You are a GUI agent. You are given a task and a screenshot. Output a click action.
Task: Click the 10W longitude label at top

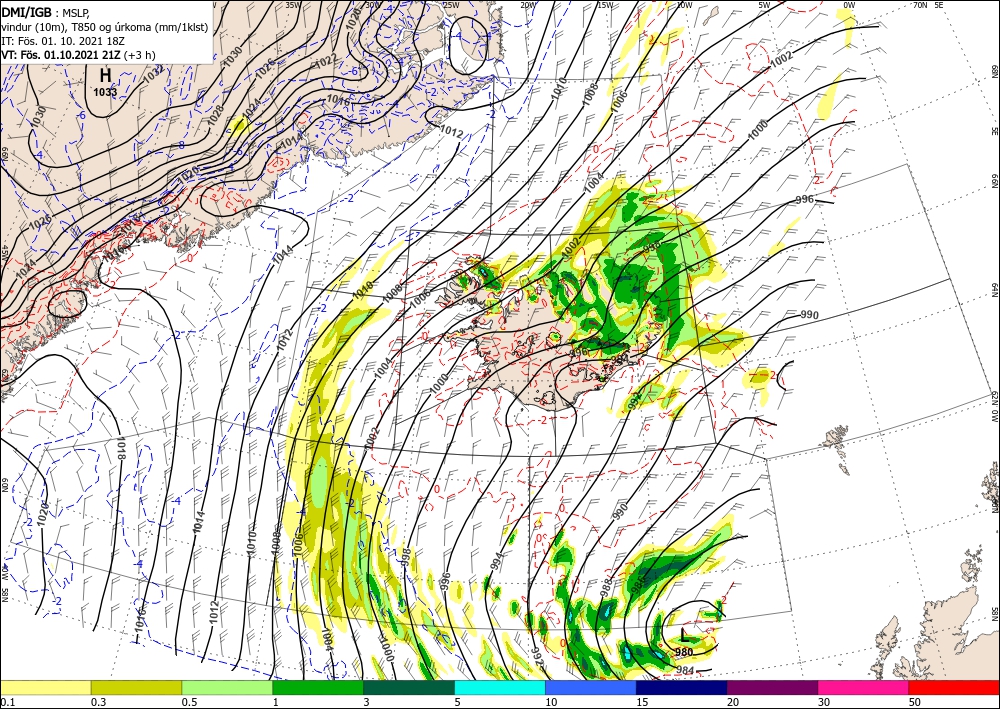684,5
